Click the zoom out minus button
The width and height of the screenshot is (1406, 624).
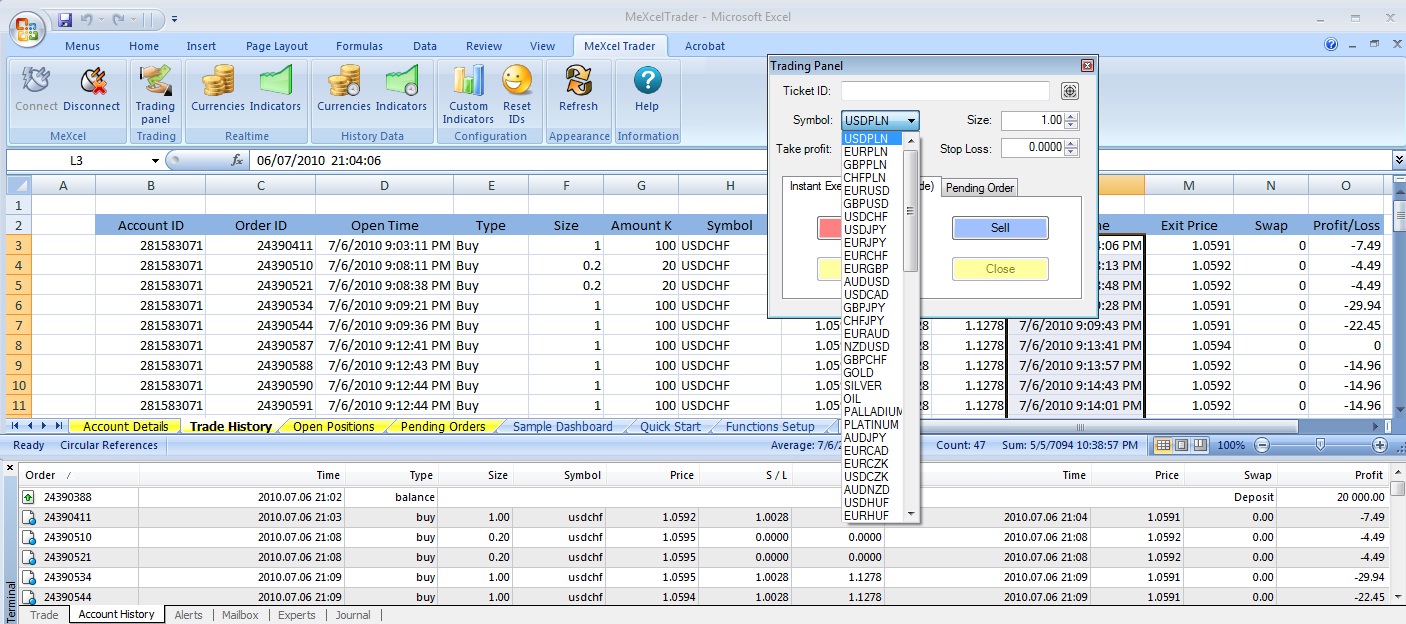(1262, 445)
